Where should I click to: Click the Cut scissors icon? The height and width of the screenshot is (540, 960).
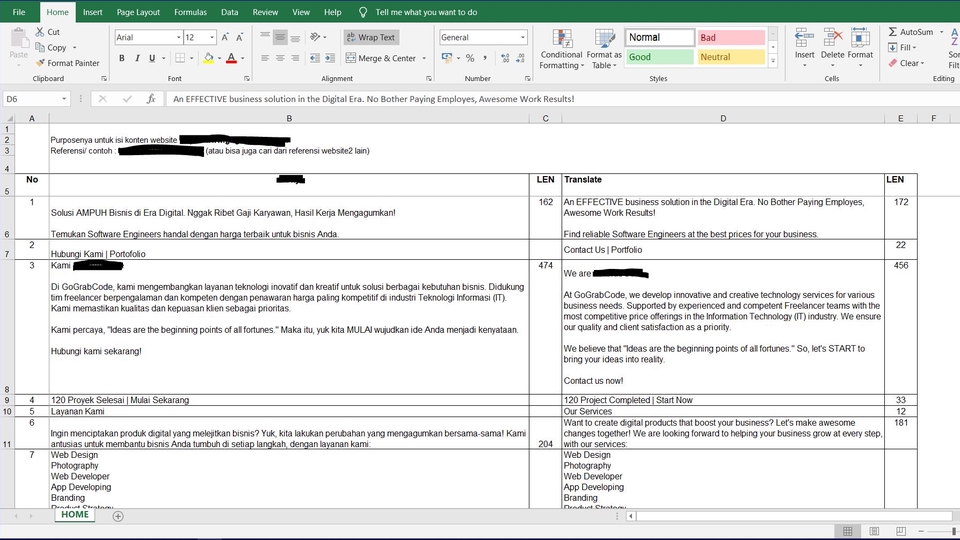(x=40, y=32)
